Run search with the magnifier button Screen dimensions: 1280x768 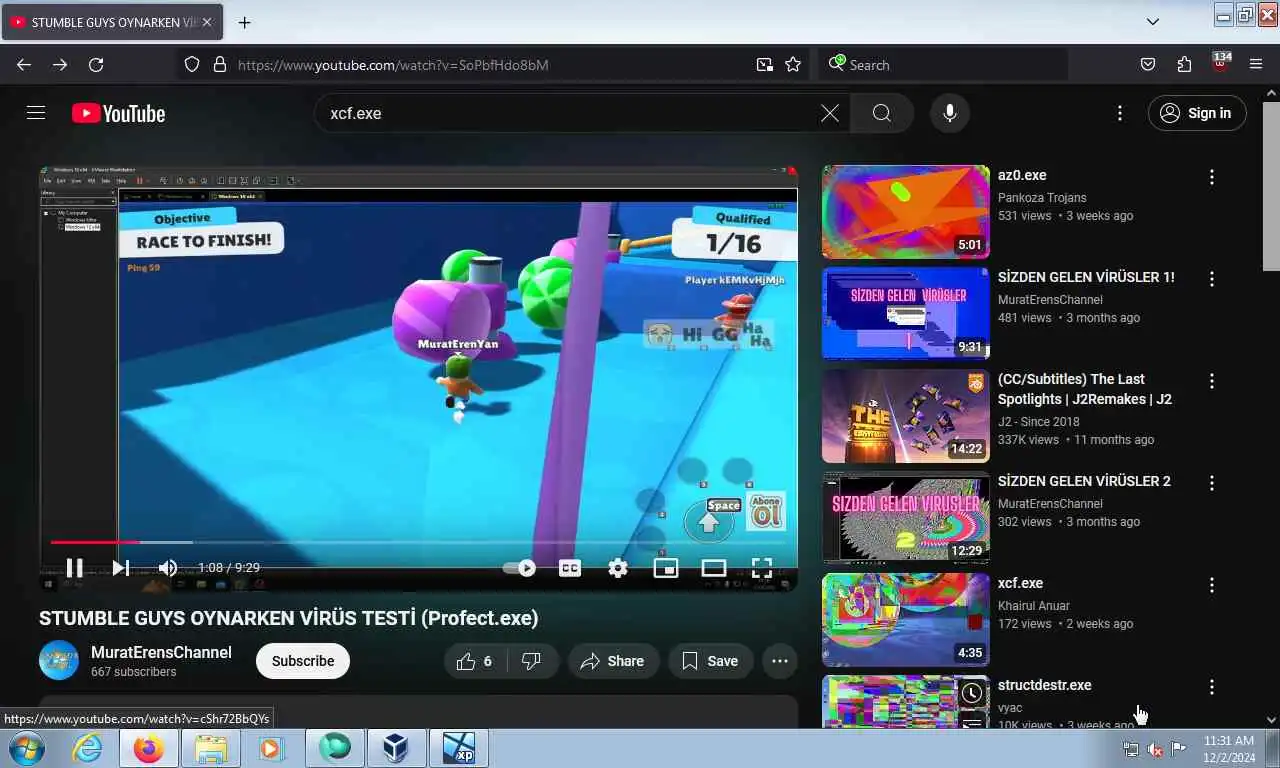click(881, 113)
